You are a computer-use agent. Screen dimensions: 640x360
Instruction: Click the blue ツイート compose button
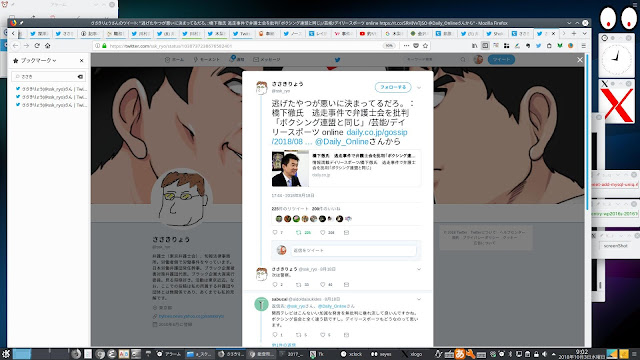501,60
